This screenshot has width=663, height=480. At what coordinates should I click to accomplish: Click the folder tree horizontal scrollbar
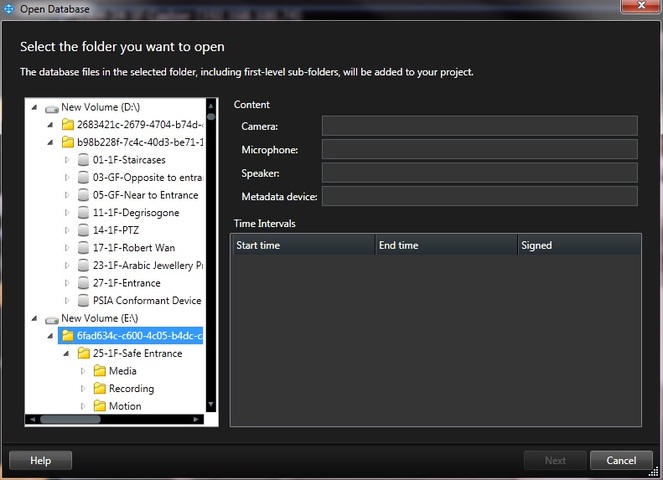tap(100, 420)
